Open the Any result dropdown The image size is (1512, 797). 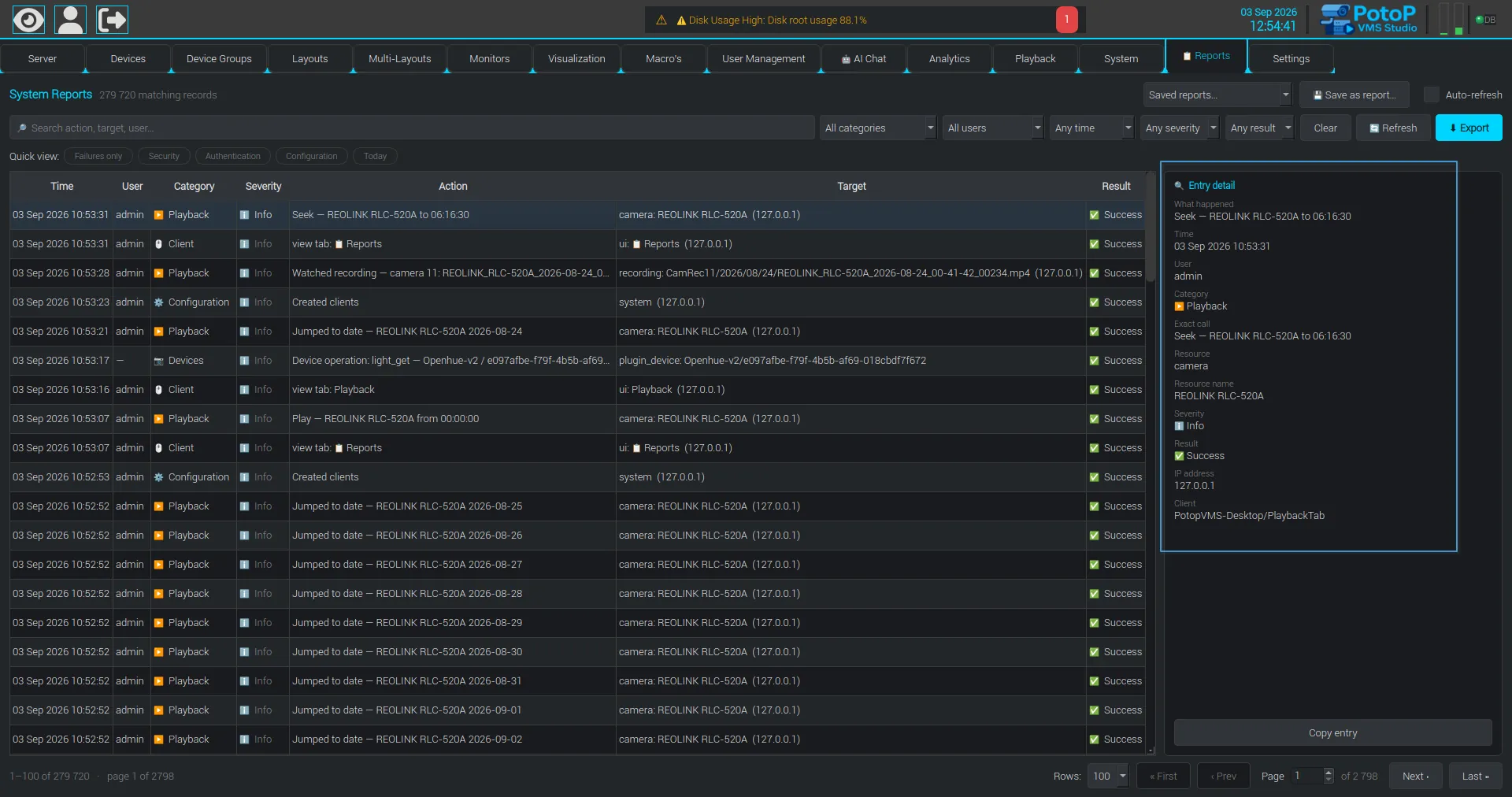[x=1259, y=128]
